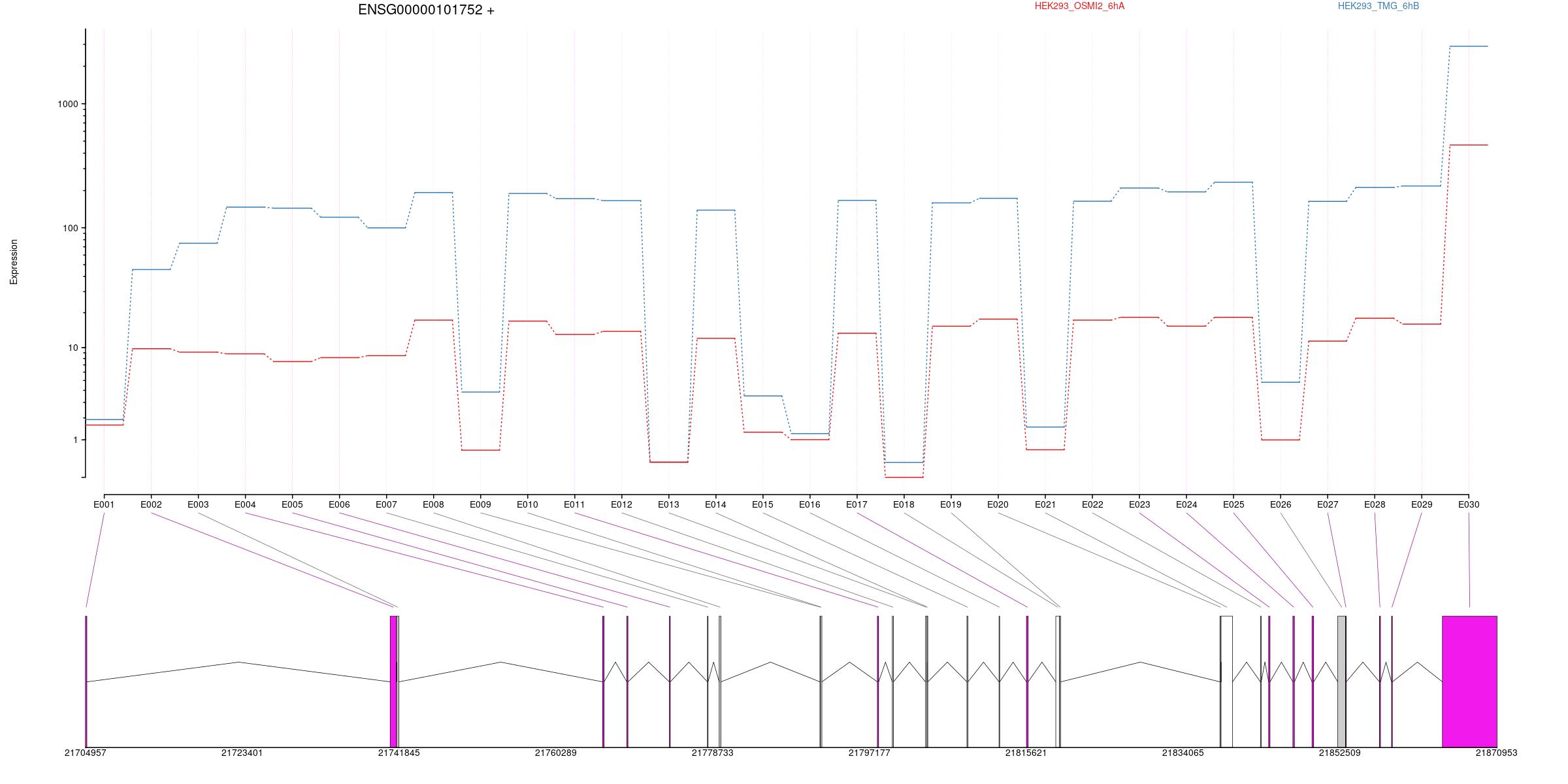
Task: Click exon label E004
Action: [x=245, y=504]
